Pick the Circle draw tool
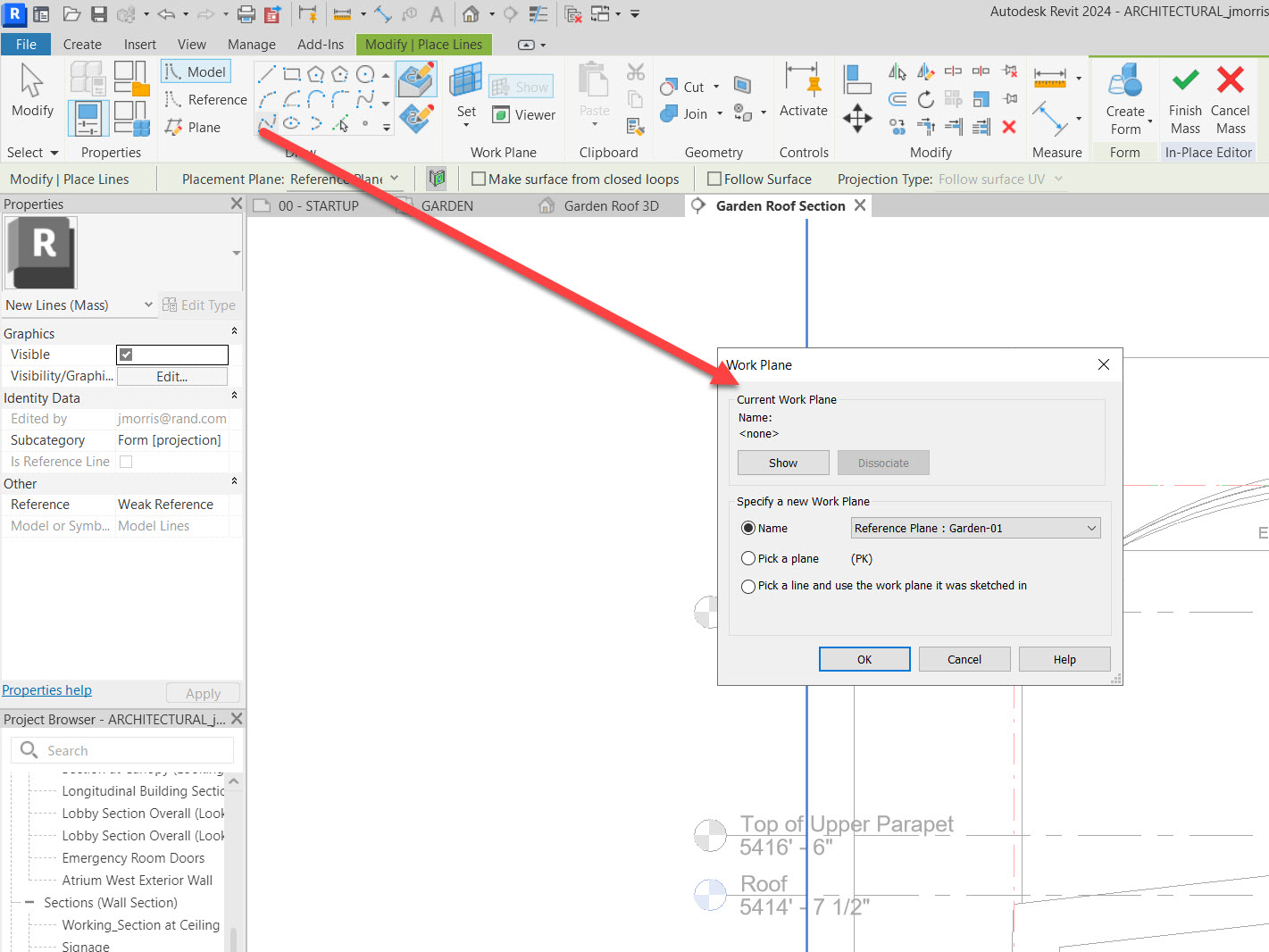The image size is (1269, 952). coord(364,73)
